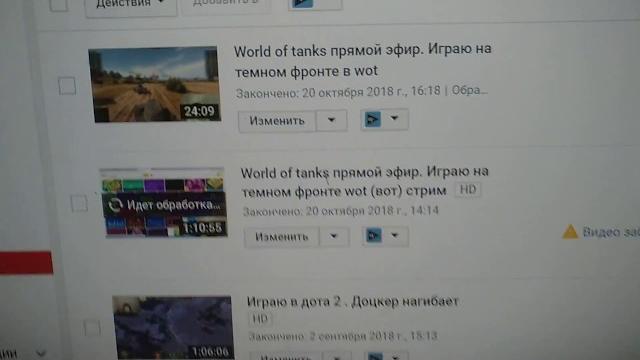
Task: Open thumbnail of the 1:06:06 дота 2 video
Action: pos(173,328)
